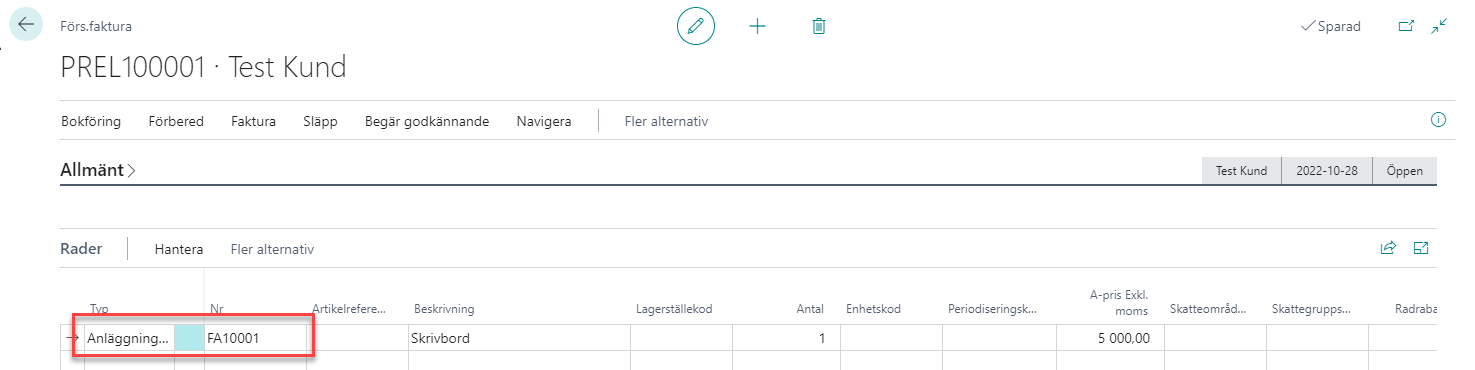
Task: Maximize Rader section with expand icon
Action: pos(1421,248)
